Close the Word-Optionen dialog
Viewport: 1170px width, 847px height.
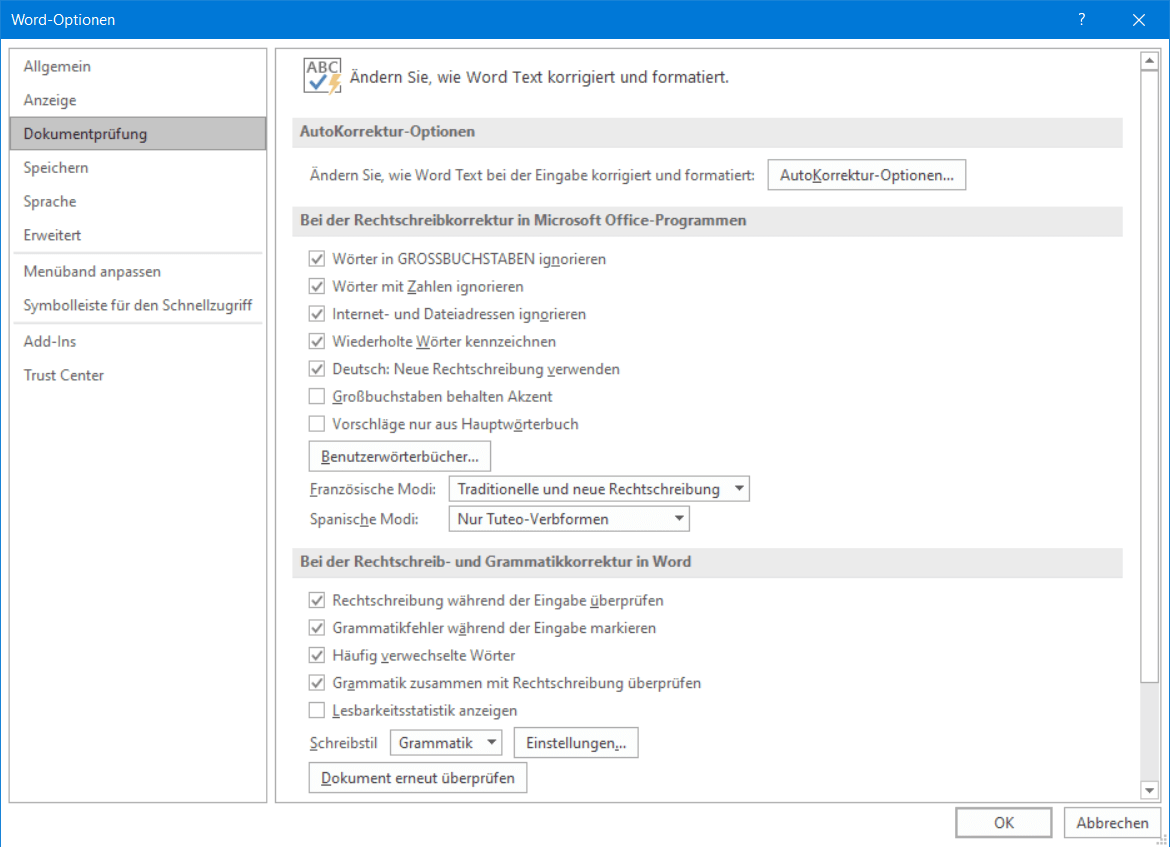click(1138, 19)
